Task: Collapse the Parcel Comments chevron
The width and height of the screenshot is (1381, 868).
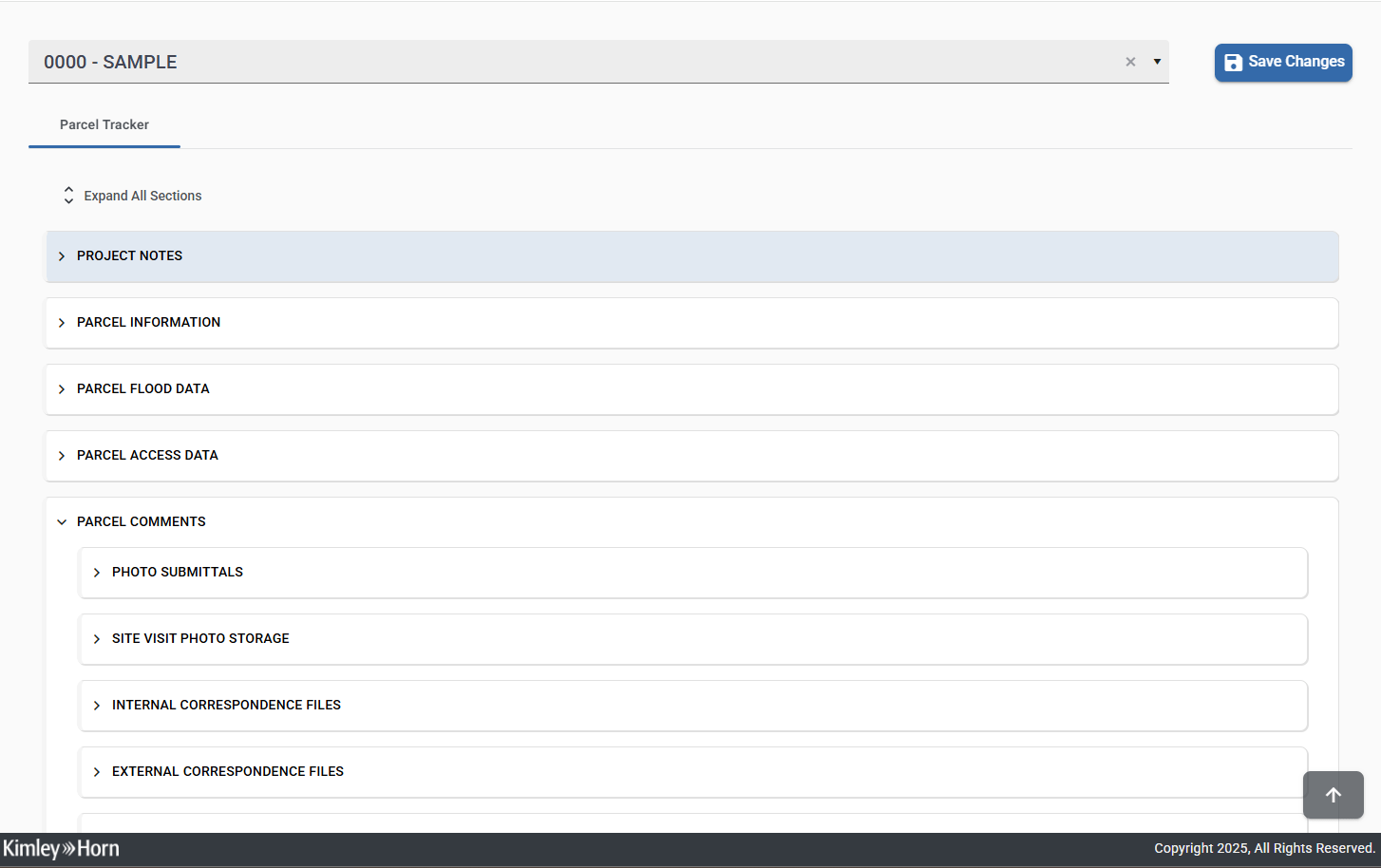Action: pos(62,522)
